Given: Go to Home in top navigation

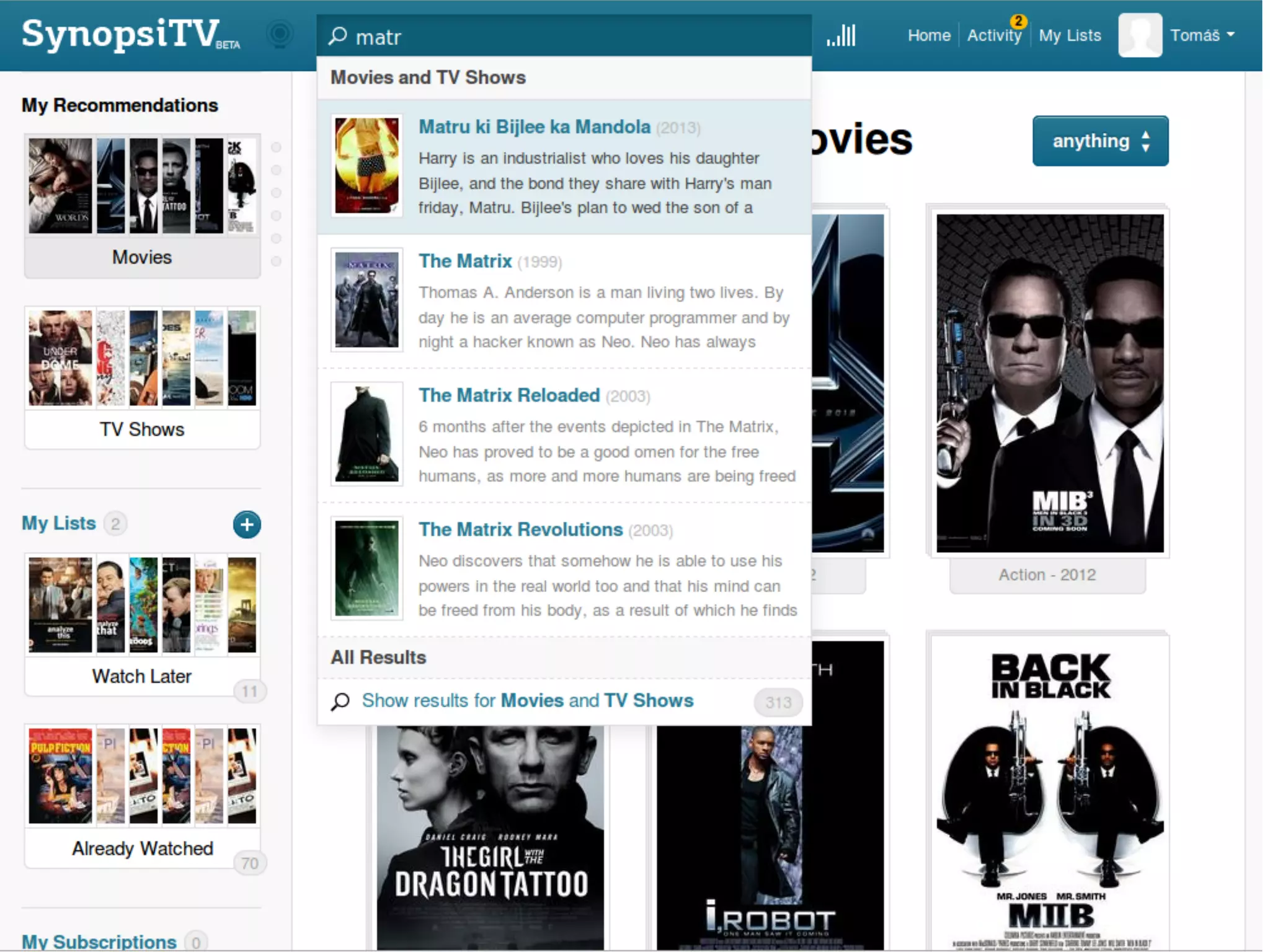Looking at the screenshot, I should click(x=928, y=35).
